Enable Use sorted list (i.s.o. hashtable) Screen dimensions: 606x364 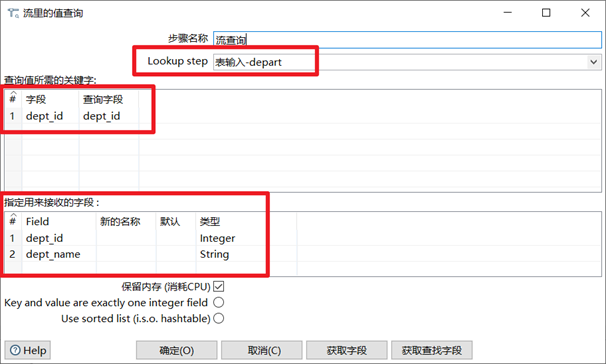(x=218, y=318)
